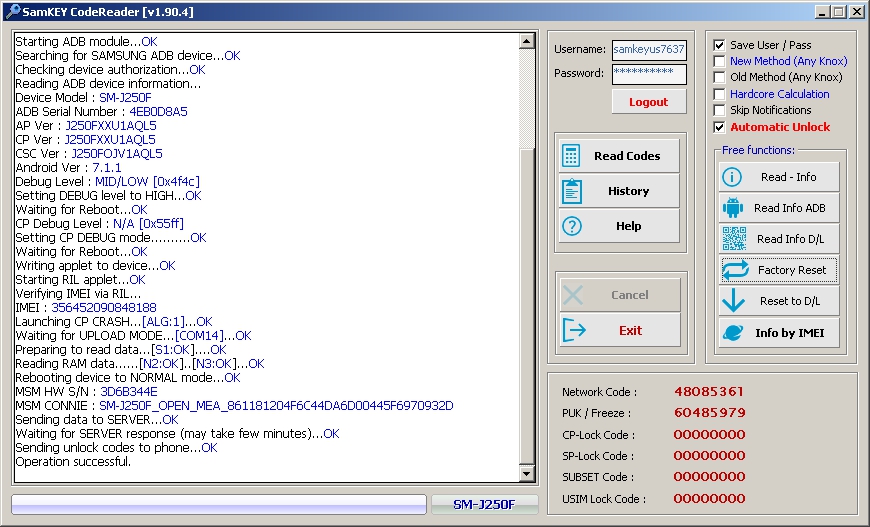Click the Android robot icon on Read Info ADB
870x527 pixels.
pyautogui.click(x=733, y=208)
